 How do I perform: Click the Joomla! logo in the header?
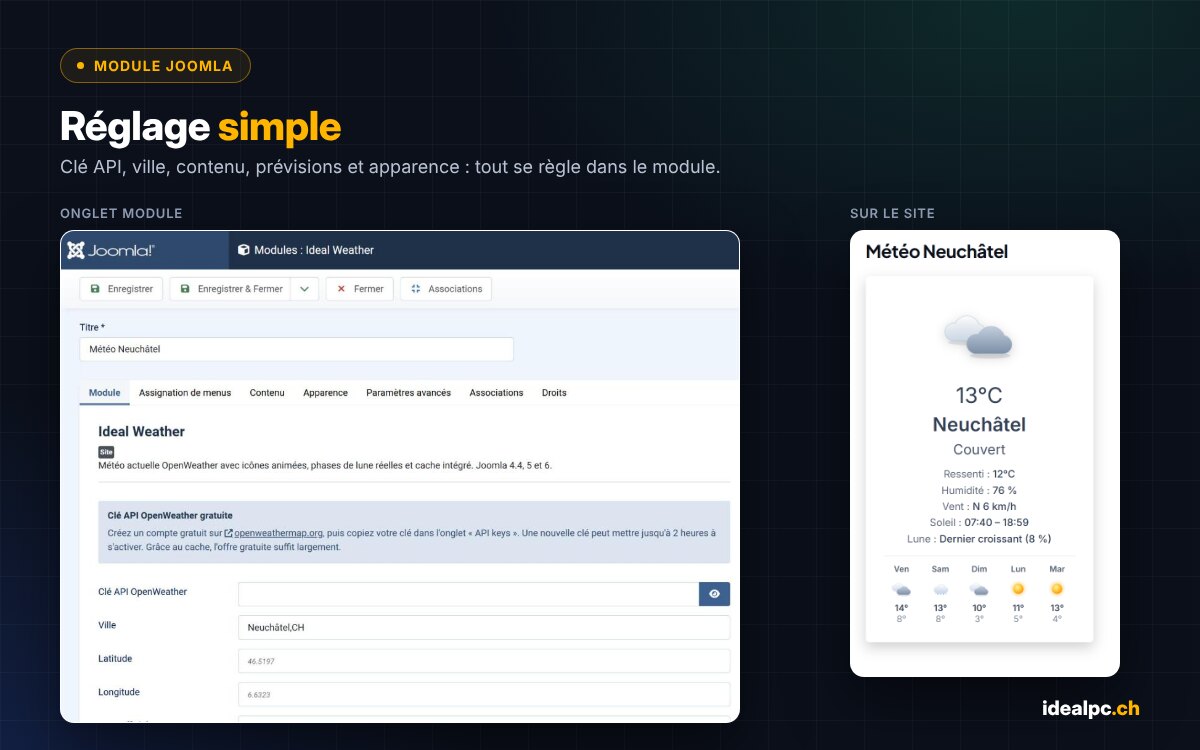pyautogui.click(x=111, y=250)
